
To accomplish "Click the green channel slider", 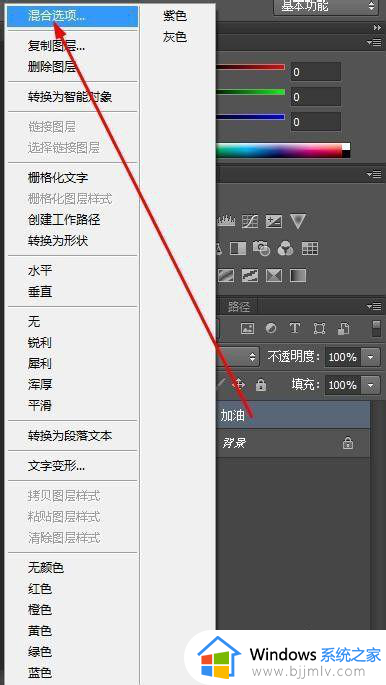I will pyautogui.click(x=251, y=92).
